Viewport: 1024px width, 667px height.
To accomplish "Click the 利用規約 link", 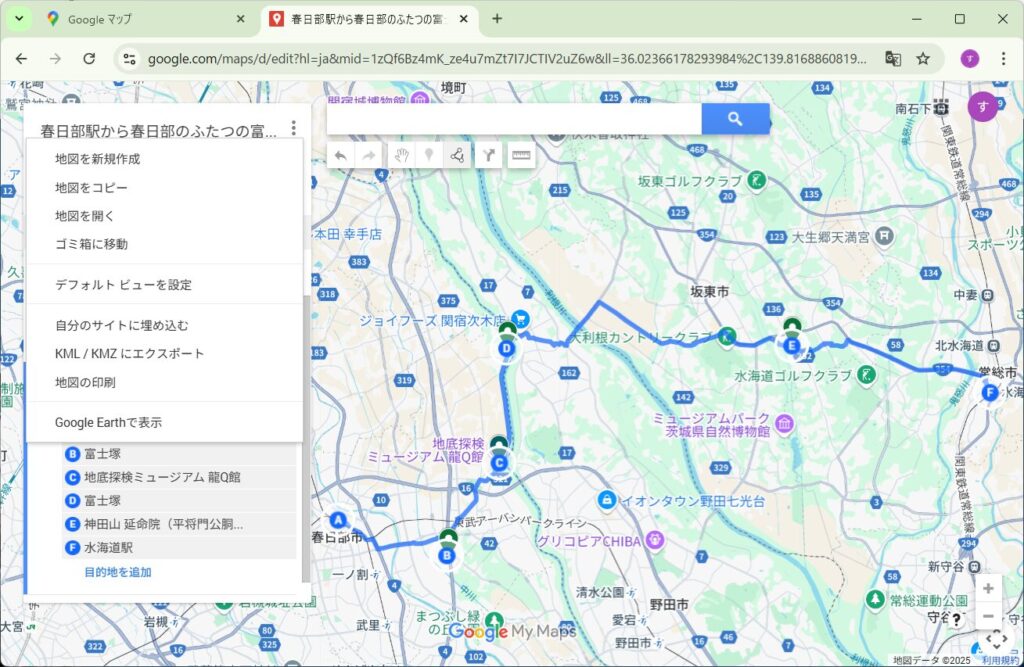I will 1000,660.
